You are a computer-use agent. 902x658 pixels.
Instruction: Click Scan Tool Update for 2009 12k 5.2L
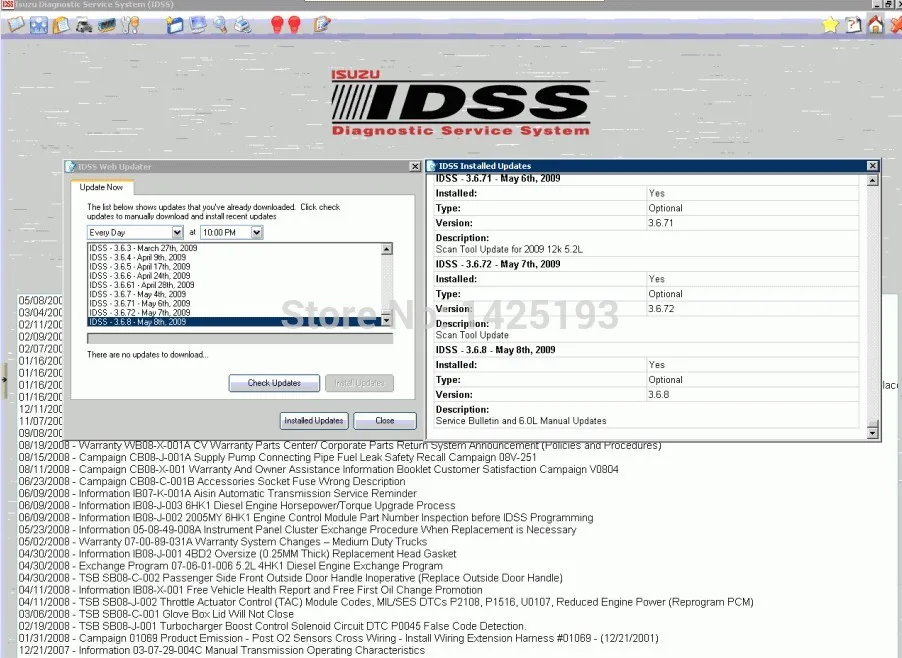pos(509,249)
